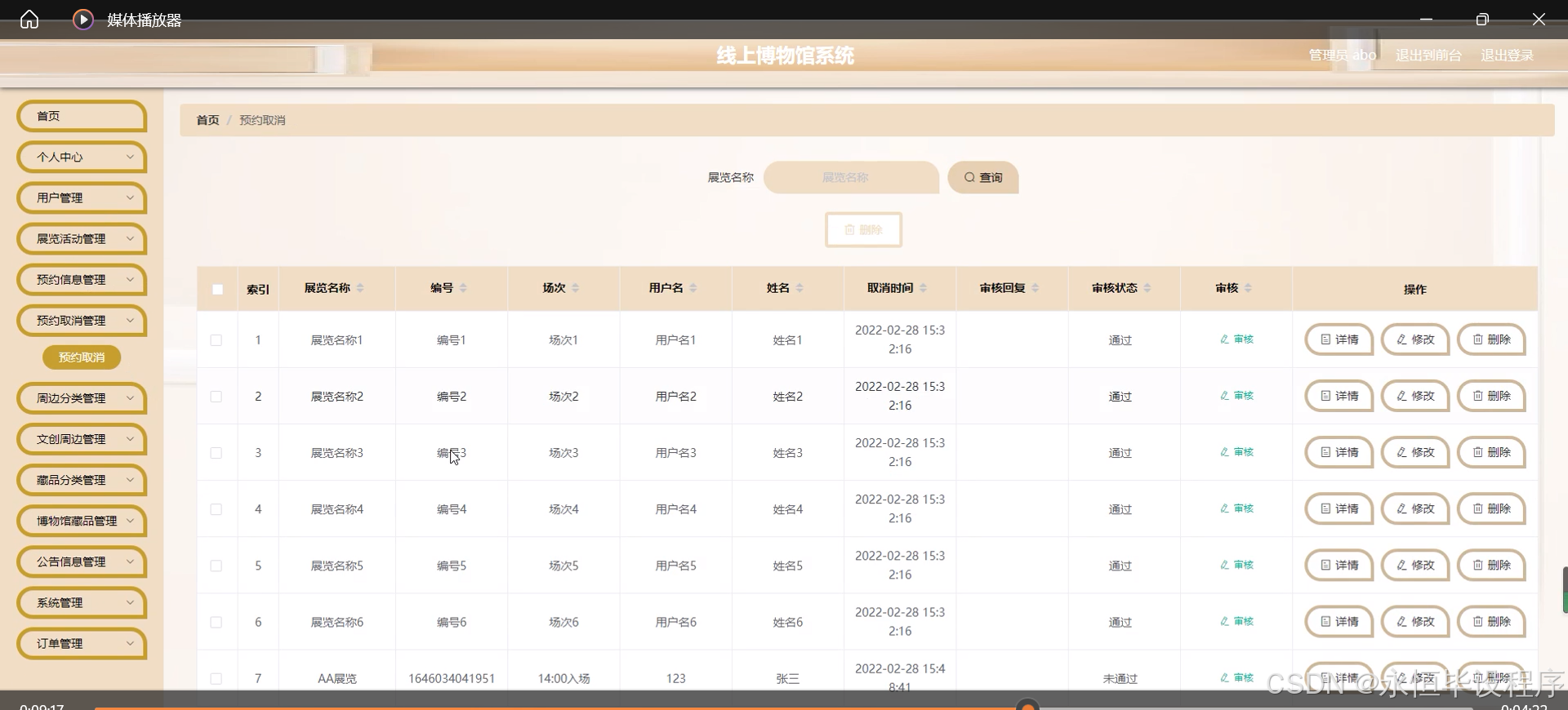Open 详情 for 展览名称3 row
The image size is (1568, 710).
(x=1339, y=452)
